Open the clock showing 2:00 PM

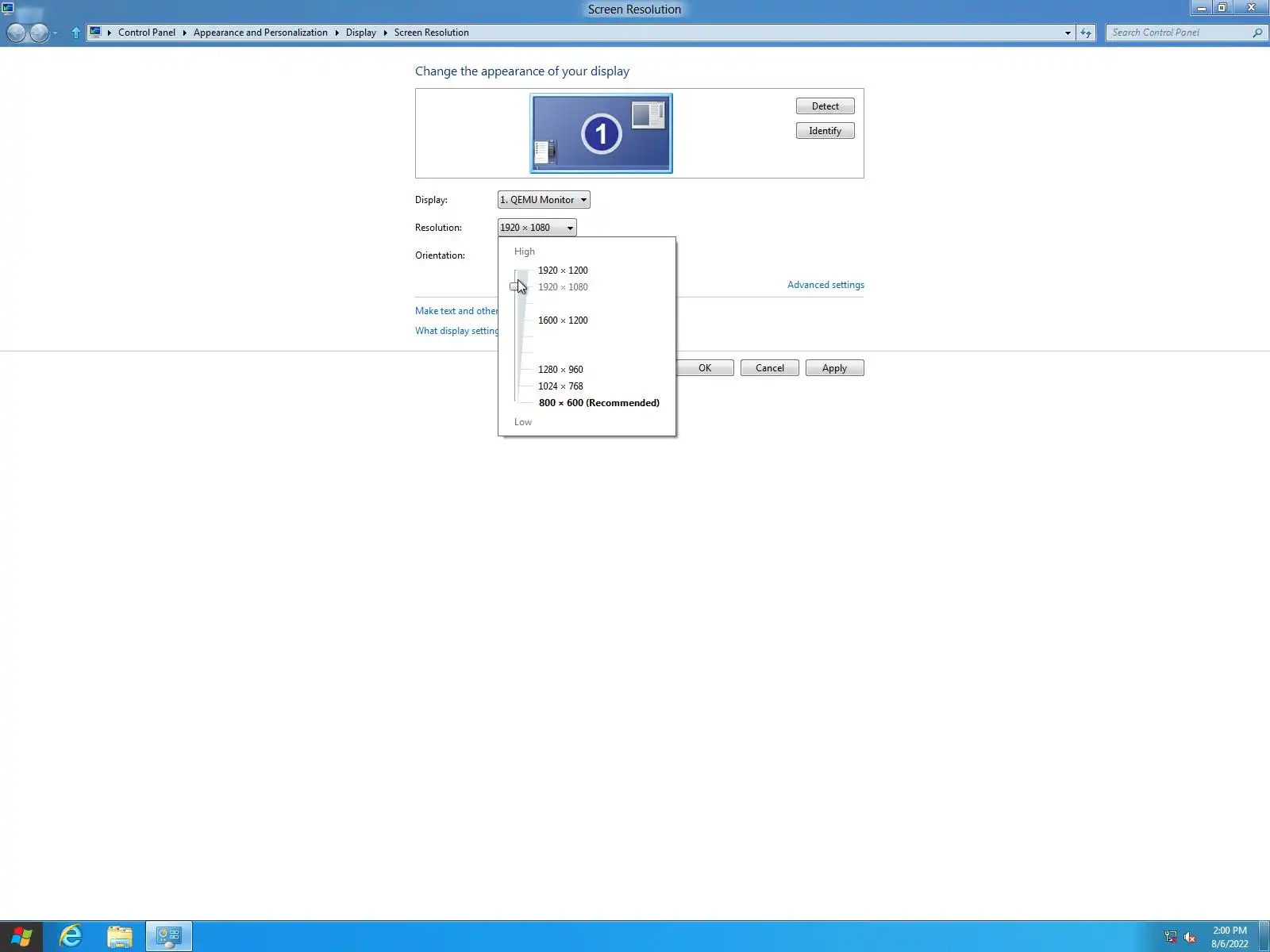[x=1230, y=937]
